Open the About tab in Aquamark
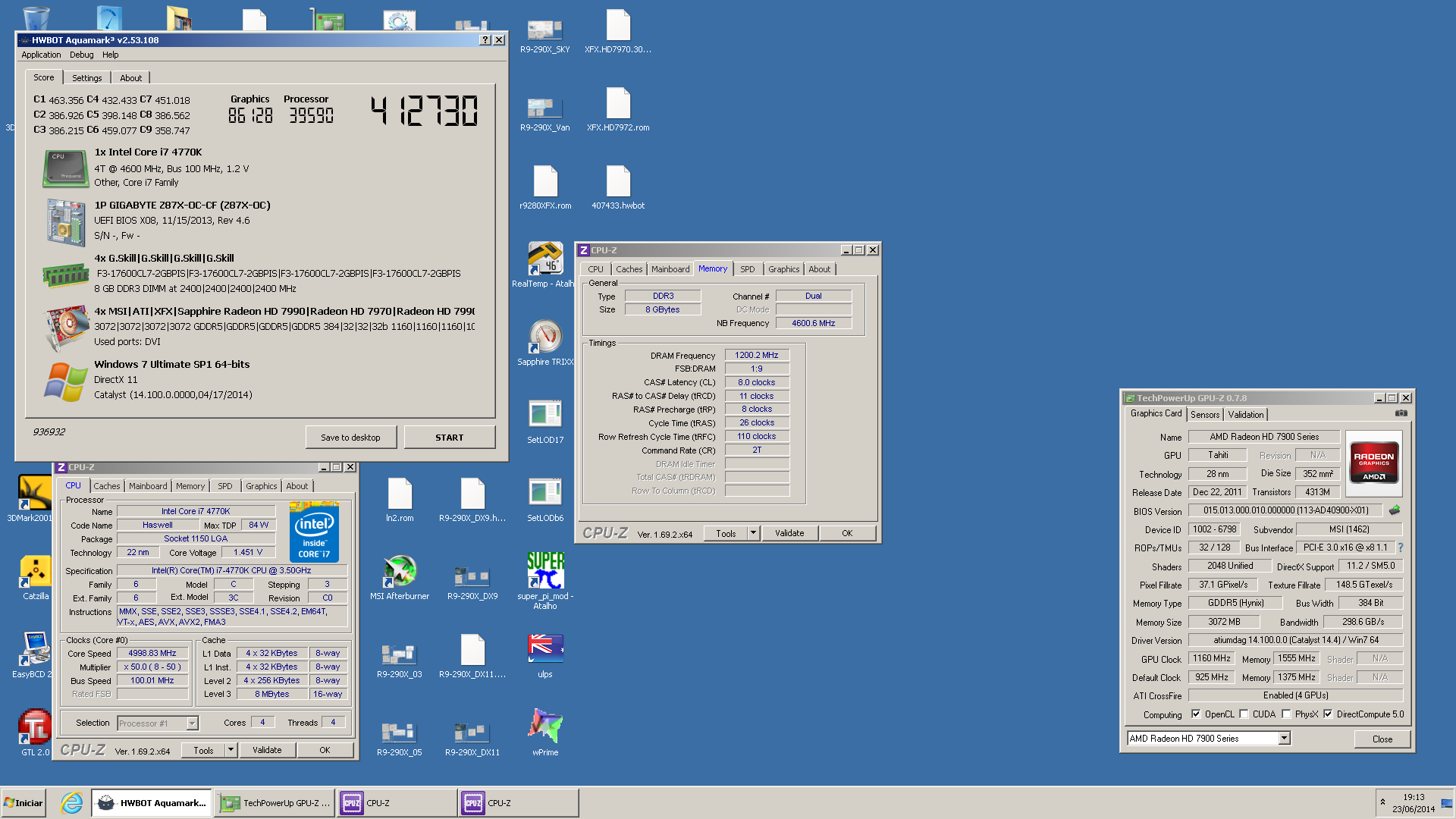This screenshot has height=819, width=1456. coord(130,78)
